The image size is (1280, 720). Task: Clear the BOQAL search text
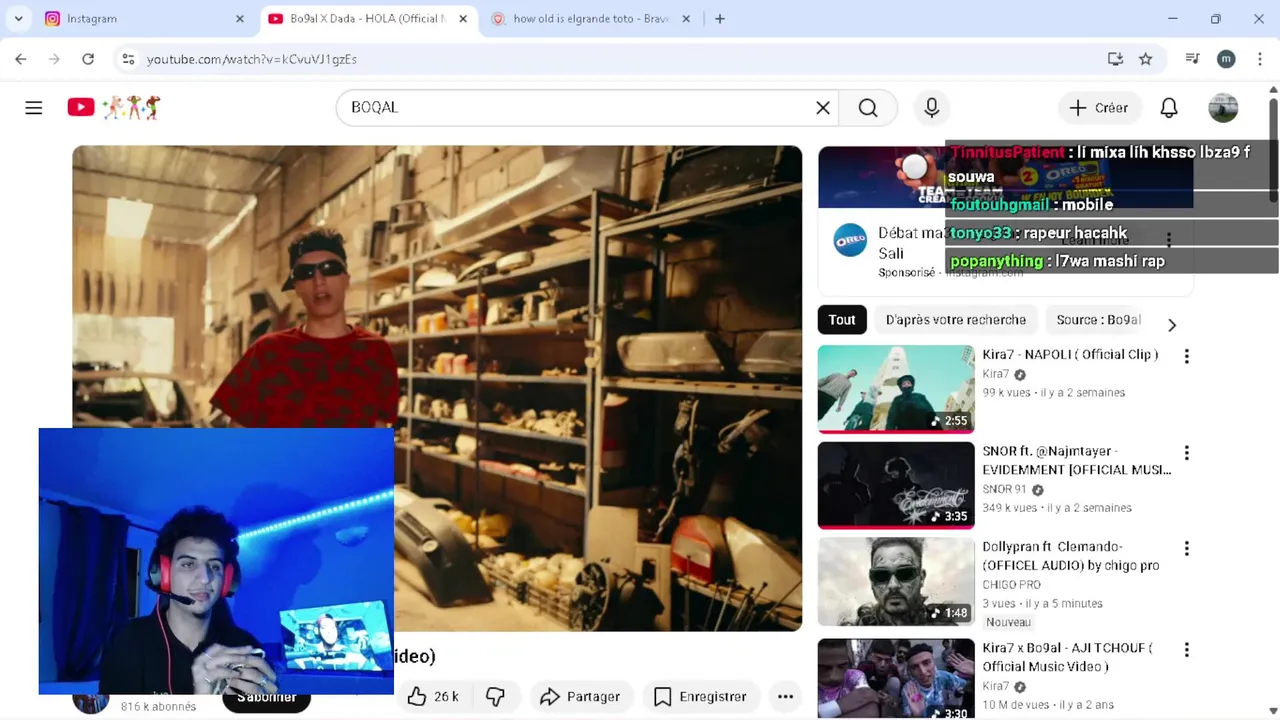click(823, 107)
